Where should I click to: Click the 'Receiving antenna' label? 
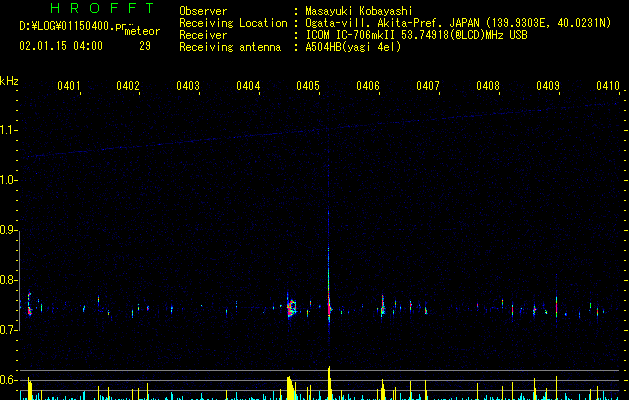point(230,47)
